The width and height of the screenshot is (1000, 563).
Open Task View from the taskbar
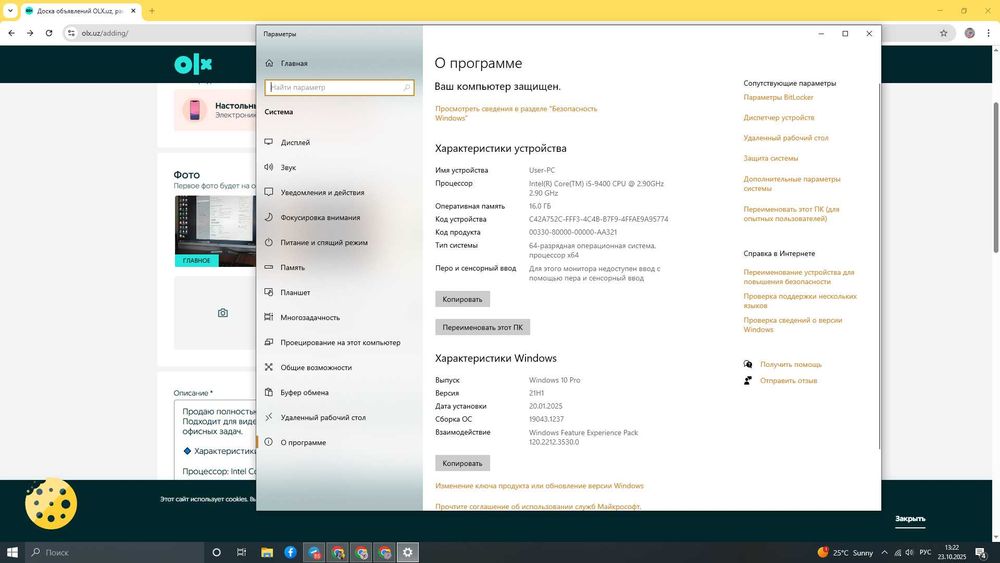coord(241,552)
